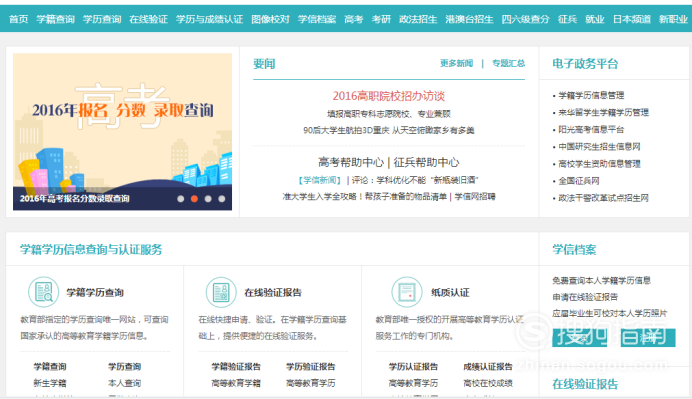Select the fourth carousel dot on banner
This screenshot has height=399, width=692.
point(222,199)
